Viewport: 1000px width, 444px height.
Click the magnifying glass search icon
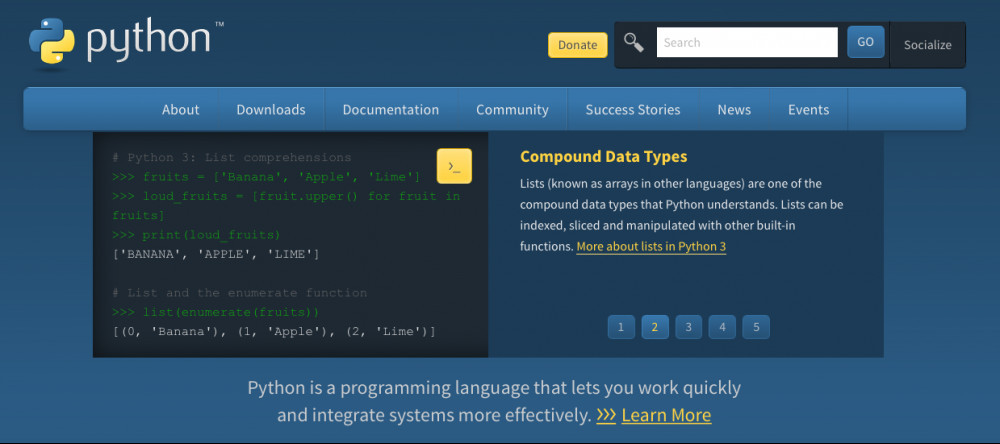pos(633,43)
